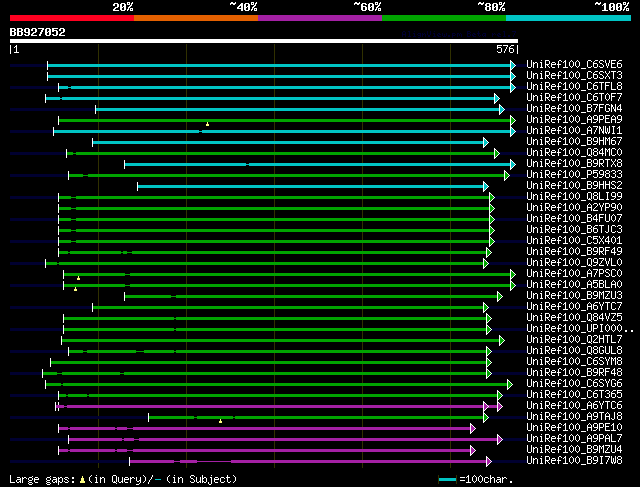Select the UniRef100_A9PE10 label
Image resolution: width=640 pixels, height=487 pixels.
click(x=574, y=428)
